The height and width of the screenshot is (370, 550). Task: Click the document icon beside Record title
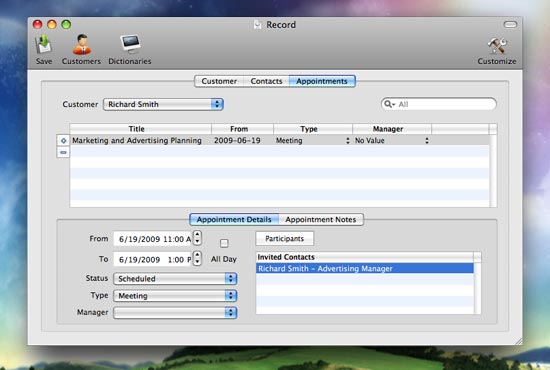258,25
